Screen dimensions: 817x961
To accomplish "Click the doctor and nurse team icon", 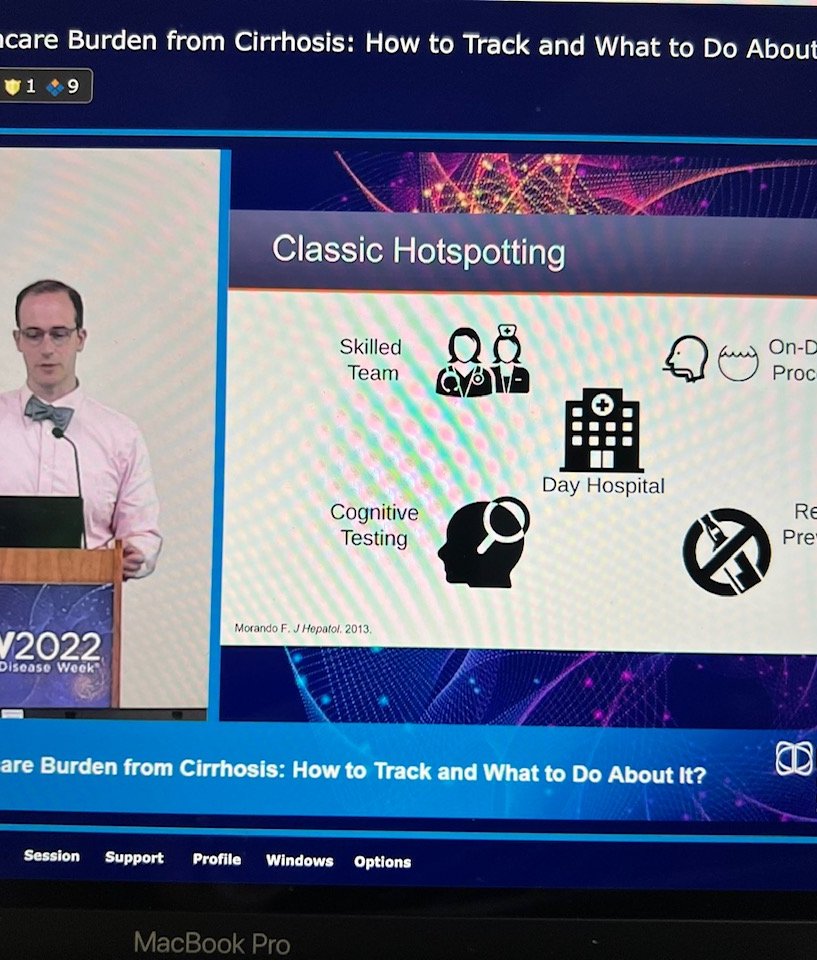I will [x=484, y=361].
